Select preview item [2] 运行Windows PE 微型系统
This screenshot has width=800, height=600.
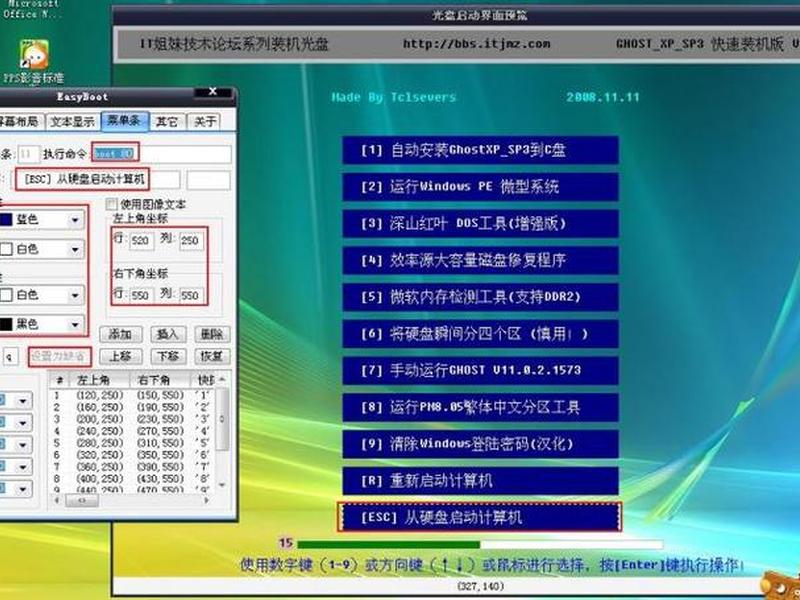[x=480, y=187]
